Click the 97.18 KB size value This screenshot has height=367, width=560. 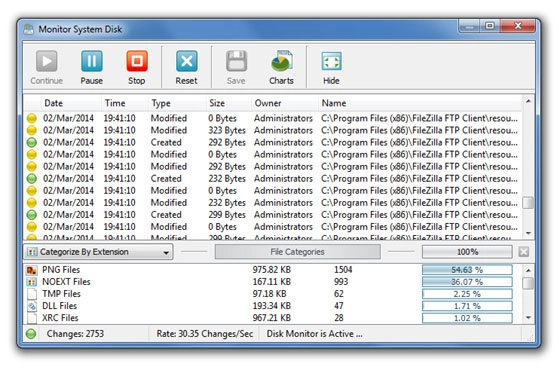coord(269,294)
